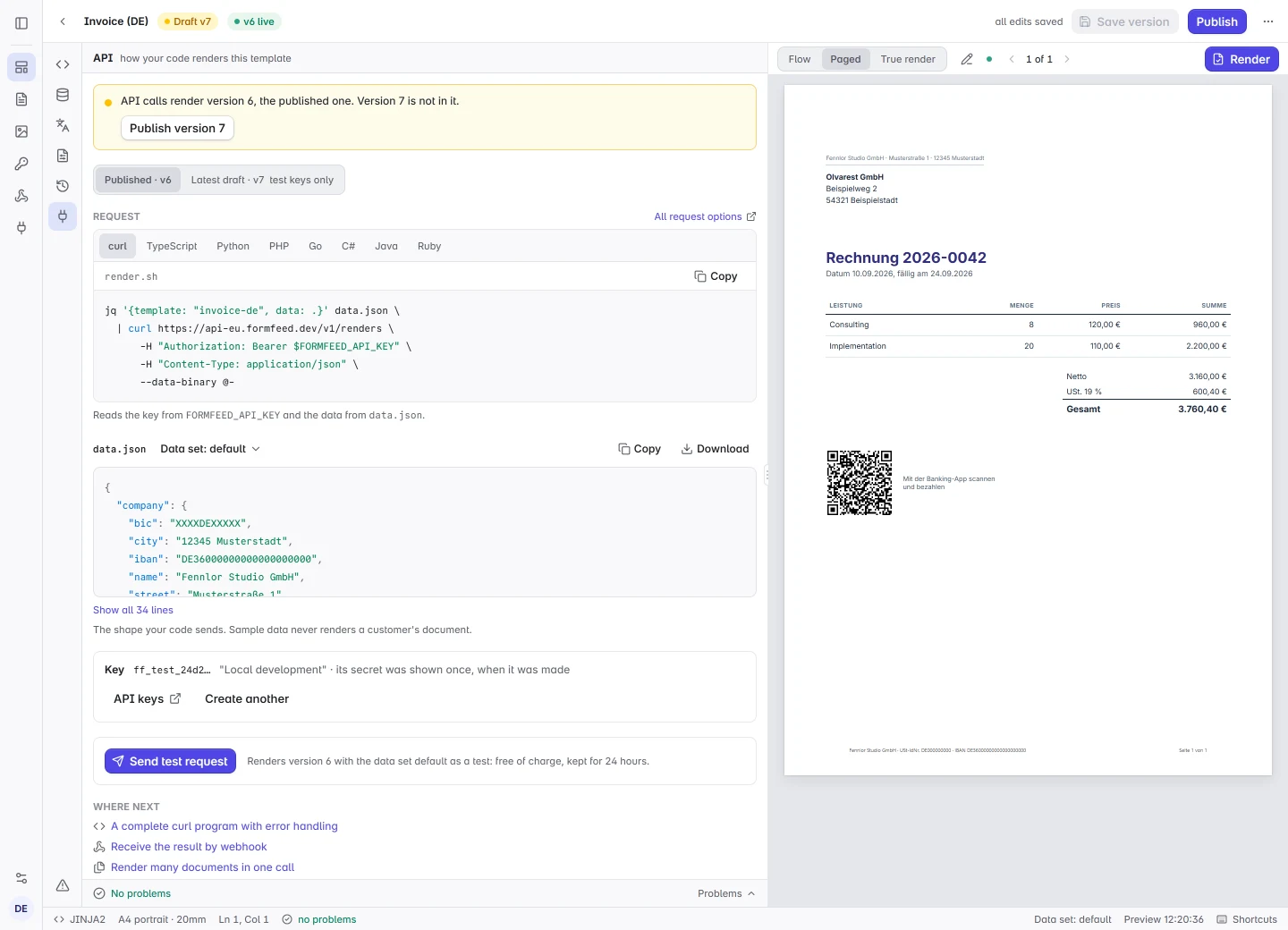Switch preview to Paged mode

pos(845,59)
